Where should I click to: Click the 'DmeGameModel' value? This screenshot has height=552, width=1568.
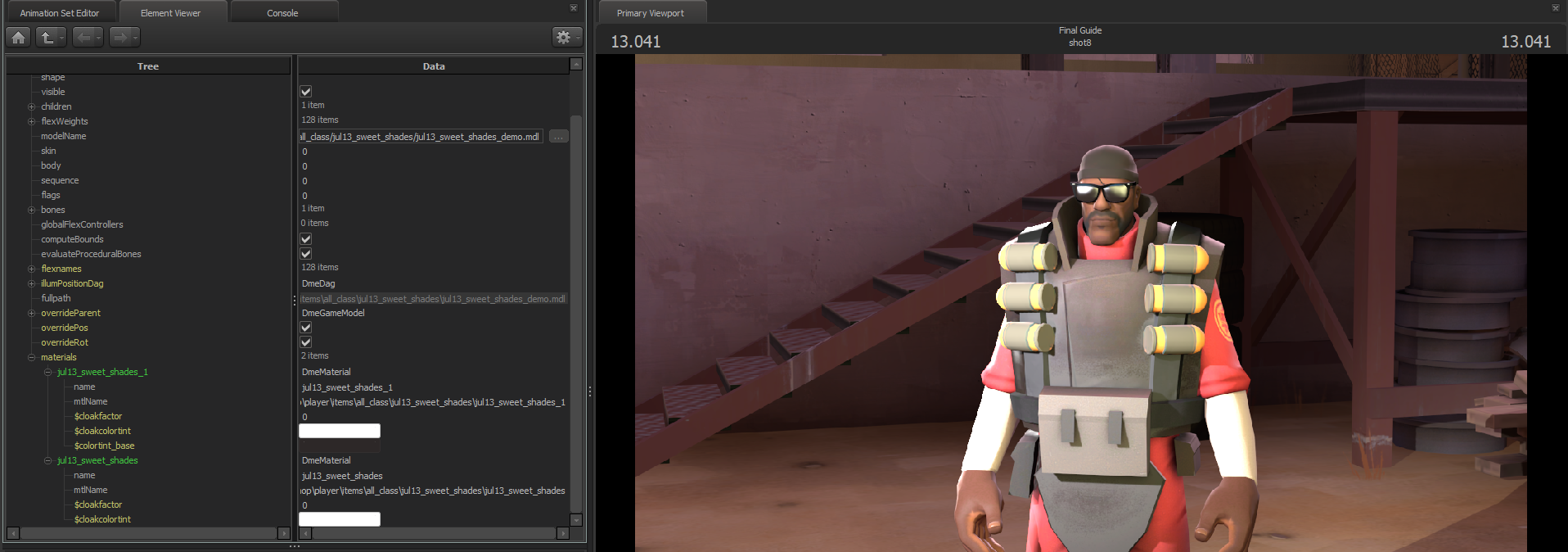(333, 313)
